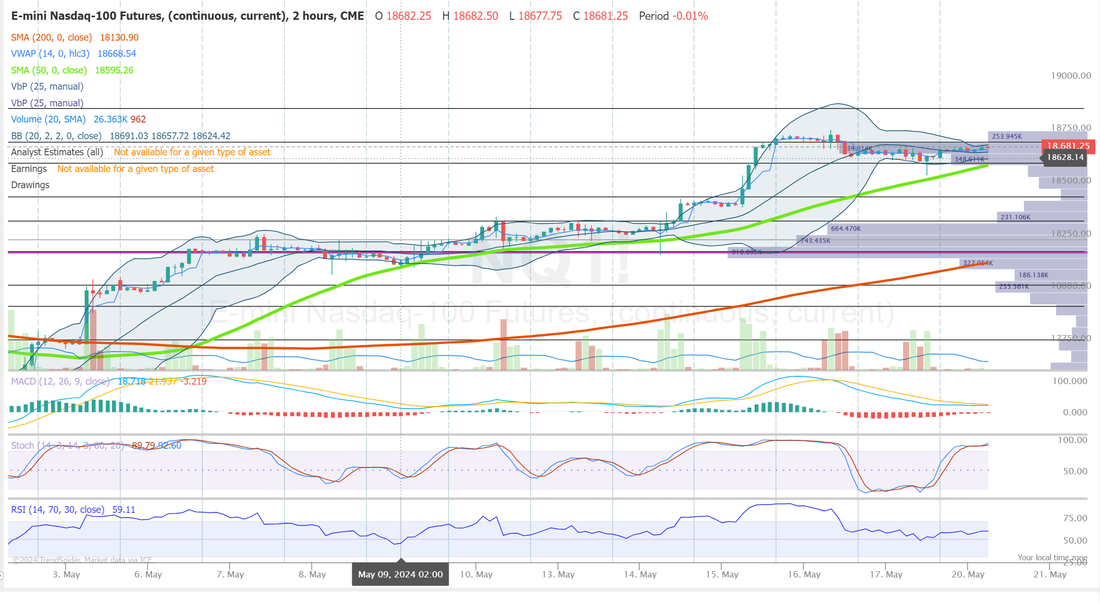Screen dimensions: 1100x603
Task: Click the 186.138K volume profile label
Action: [1033, 275]
